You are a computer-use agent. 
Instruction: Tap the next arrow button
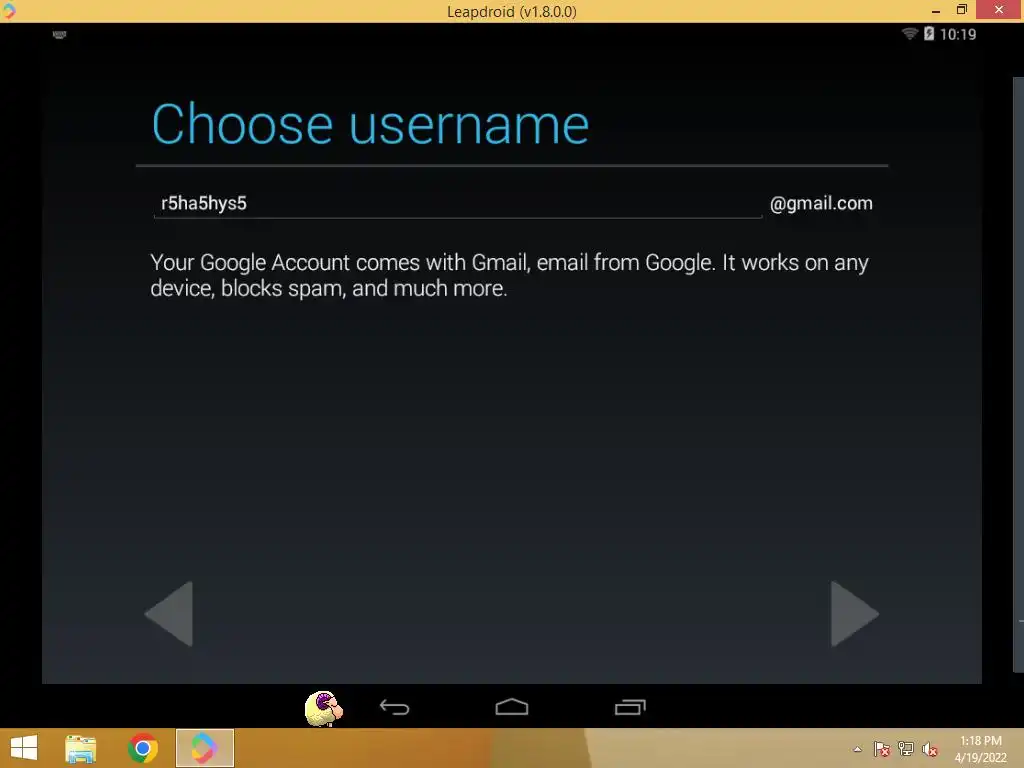pyautogui.click(x=854, y=614)
